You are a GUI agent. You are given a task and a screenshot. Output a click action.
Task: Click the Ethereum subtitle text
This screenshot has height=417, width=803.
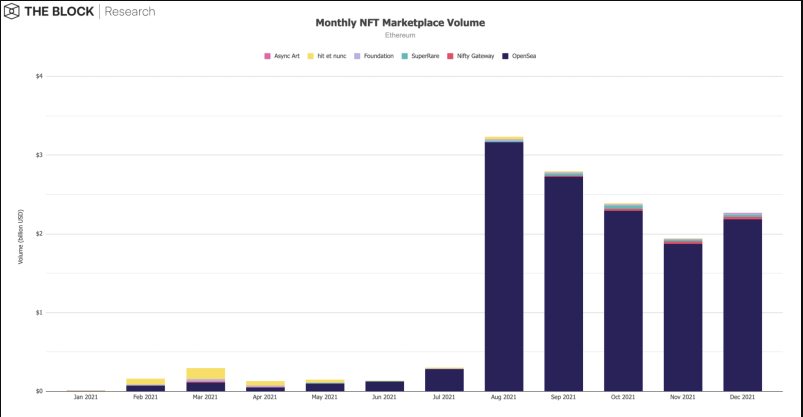pyautogui.click(x=400, y=35)
